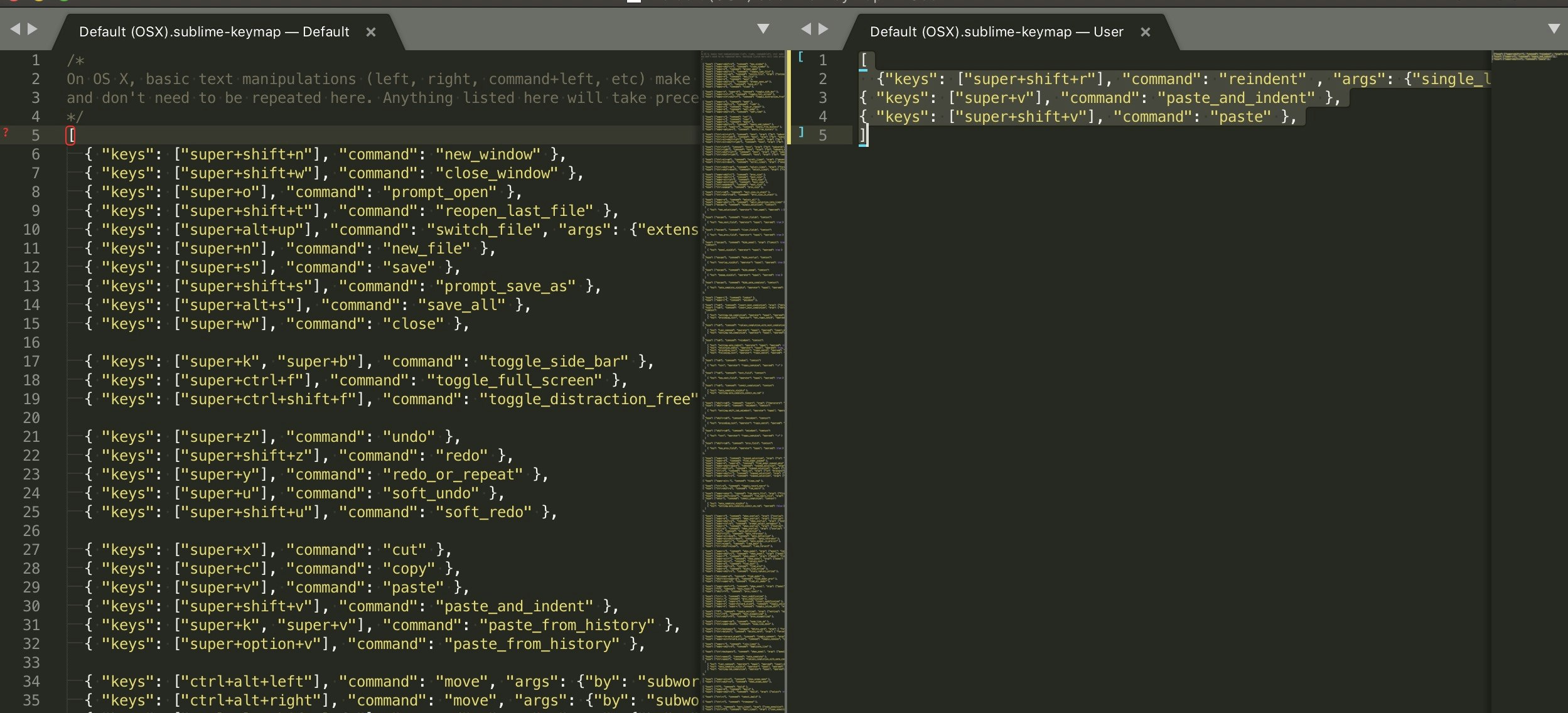1568x713 pixels.
Task: Close the User keymap tab
Action: (1146, 32)
